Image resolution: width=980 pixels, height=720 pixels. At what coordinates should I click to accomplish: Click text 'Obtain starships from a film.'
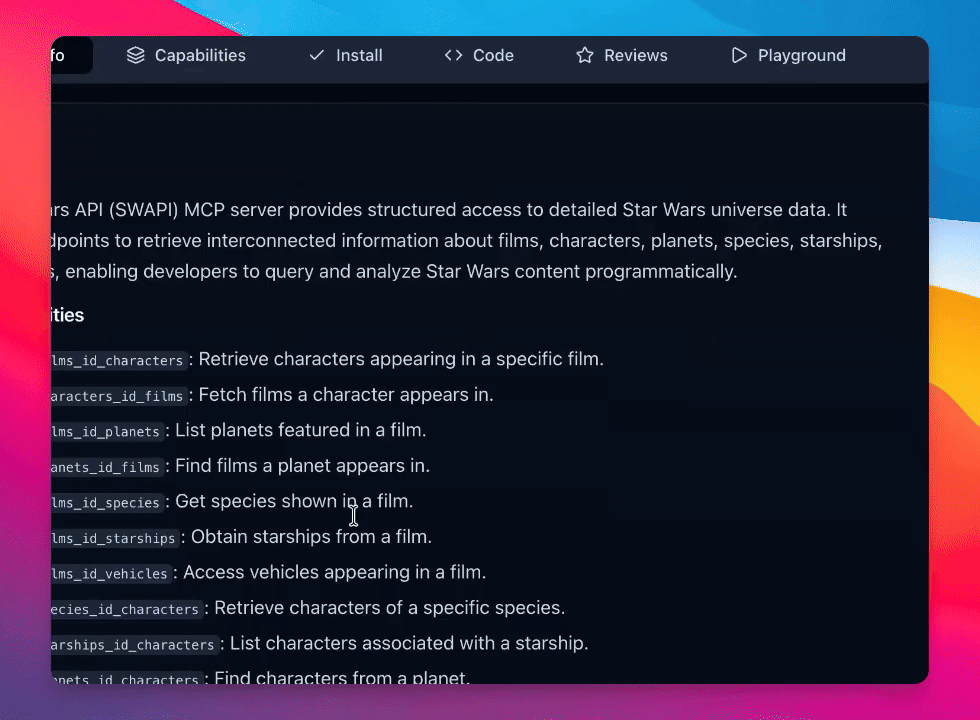(x=311, y=538)
